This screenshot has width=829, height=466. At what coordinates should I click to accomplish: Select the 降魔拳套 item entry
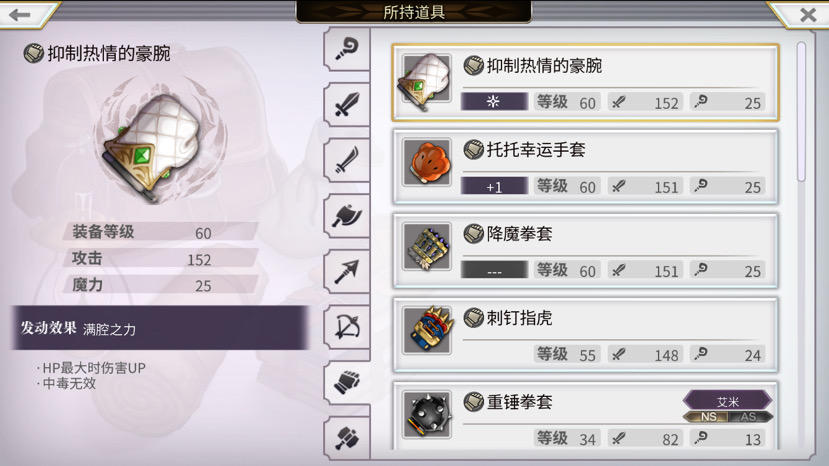(x=585, y=251)
